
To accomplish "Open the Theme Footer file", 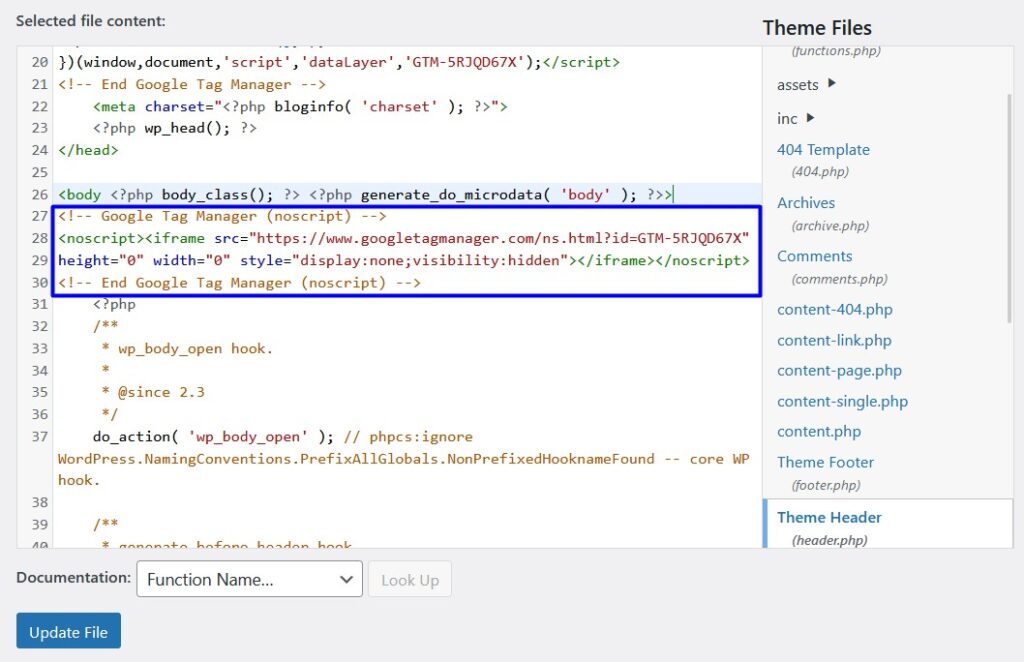I will click(825, 462).
